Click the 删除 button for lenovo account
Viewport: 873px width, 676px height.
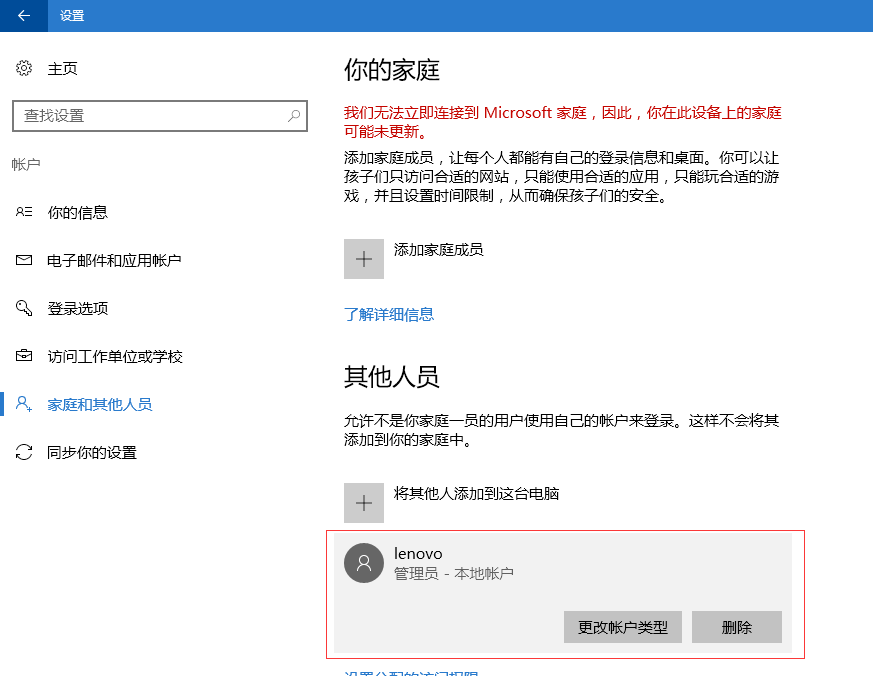point(736,627)
